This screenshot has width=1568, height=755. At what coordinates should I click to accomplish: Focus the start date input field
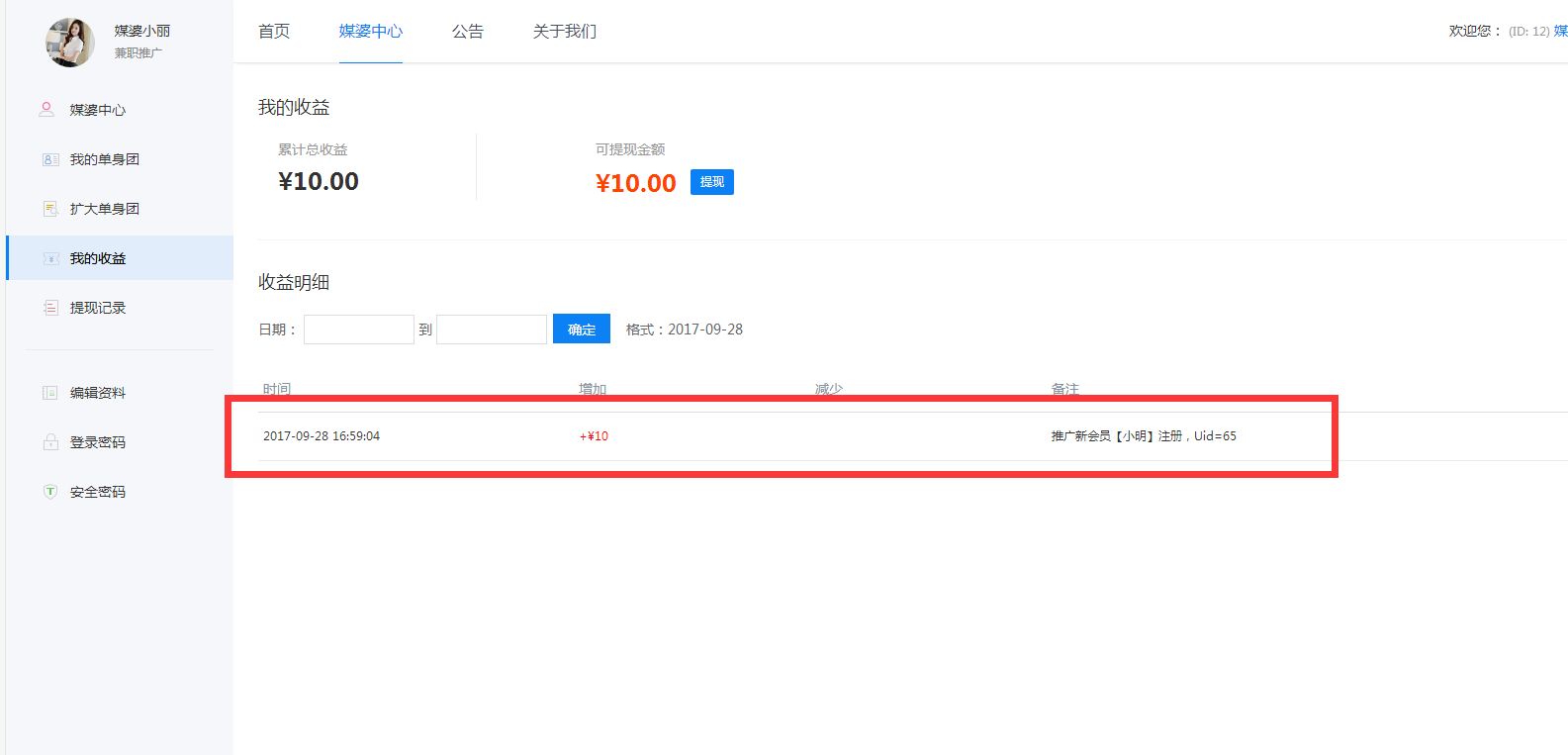tap(359, 330)
